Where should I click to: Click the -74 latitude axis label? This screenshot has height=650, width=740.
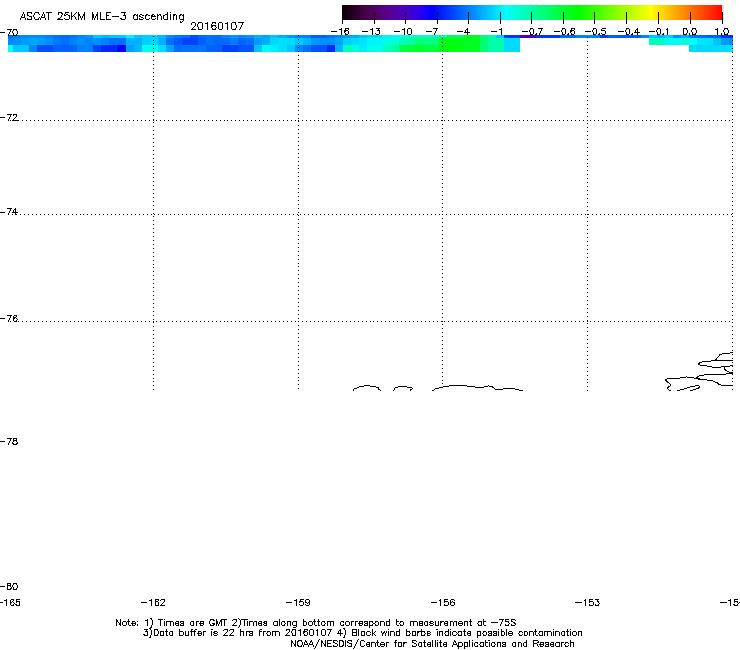tap(9, 212)
